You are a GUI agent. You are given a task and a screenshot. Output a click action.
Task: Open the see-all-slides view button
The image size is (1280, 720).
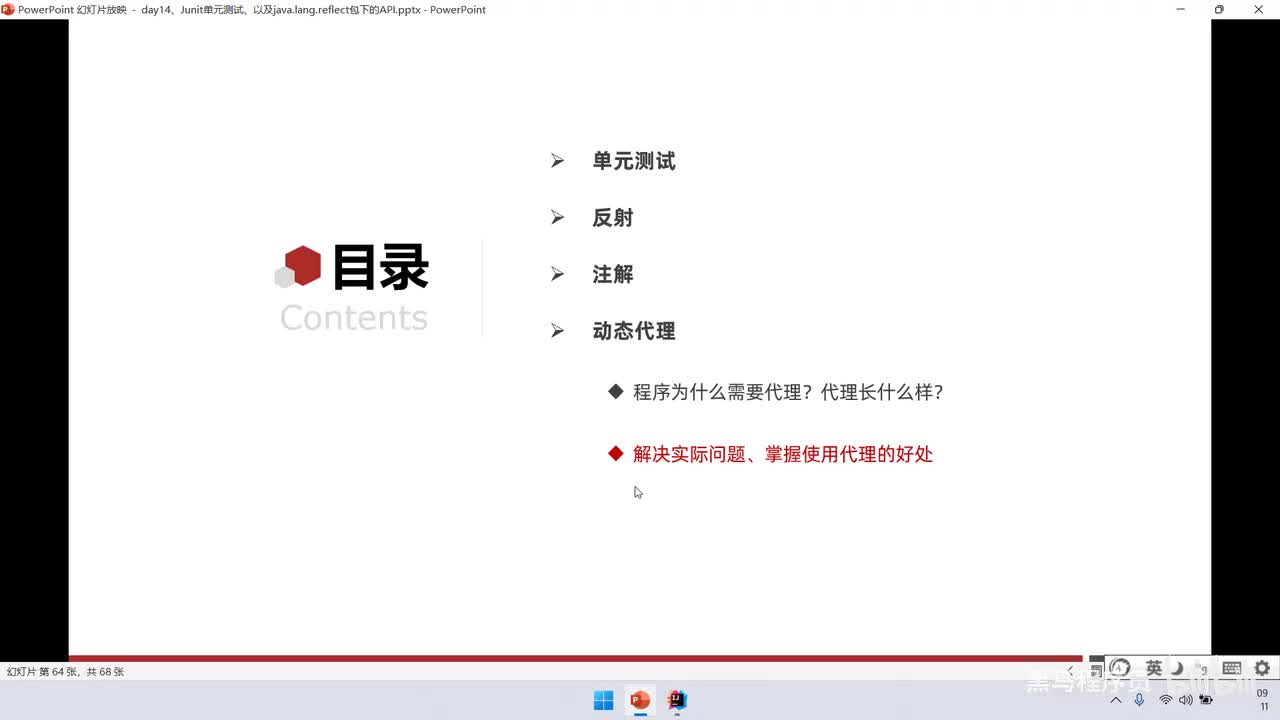click(1096, 669)
